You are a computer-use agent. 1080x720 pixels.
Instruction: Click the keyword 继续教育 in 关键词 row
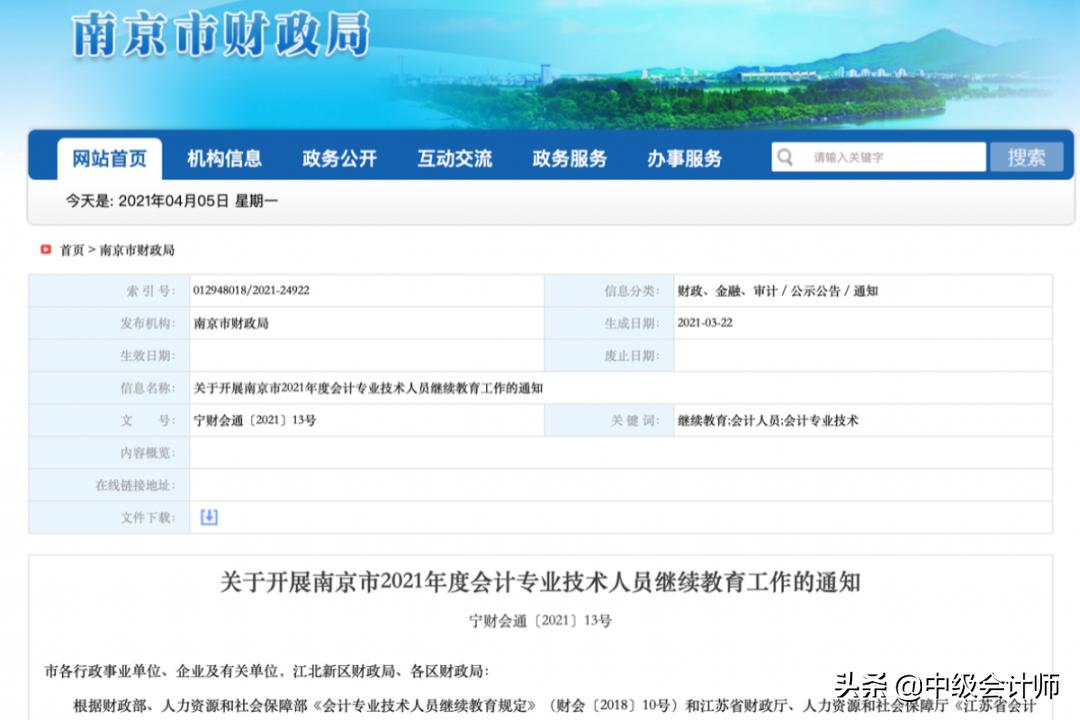coord(703,420)
